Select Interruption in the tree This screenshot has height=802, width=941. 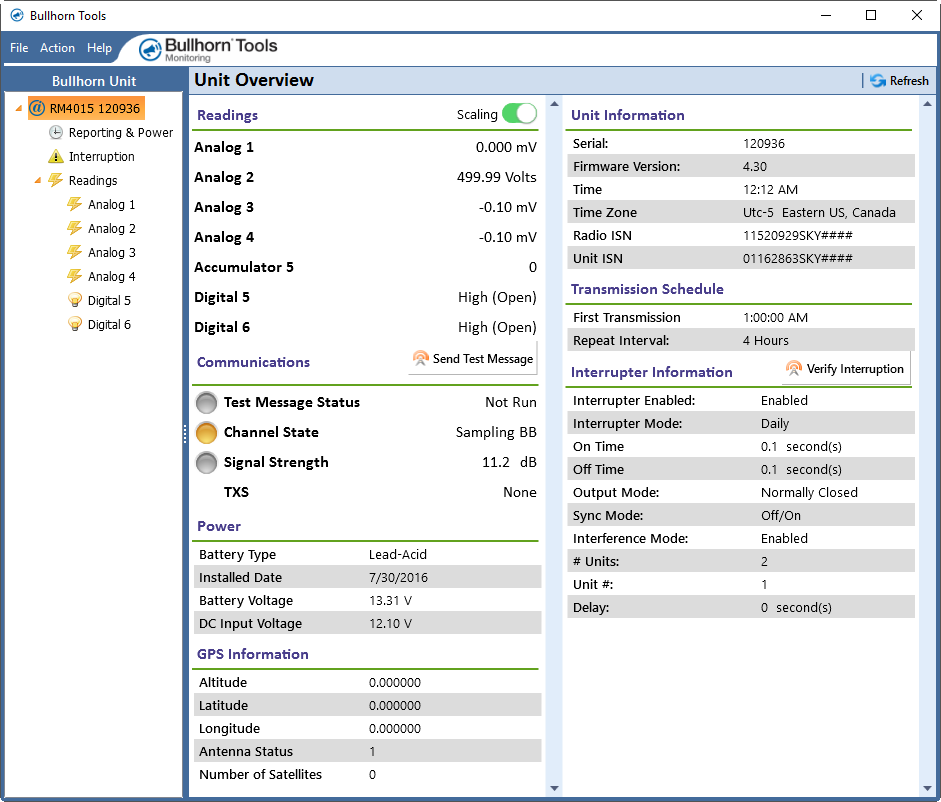[x=101, y=157]
